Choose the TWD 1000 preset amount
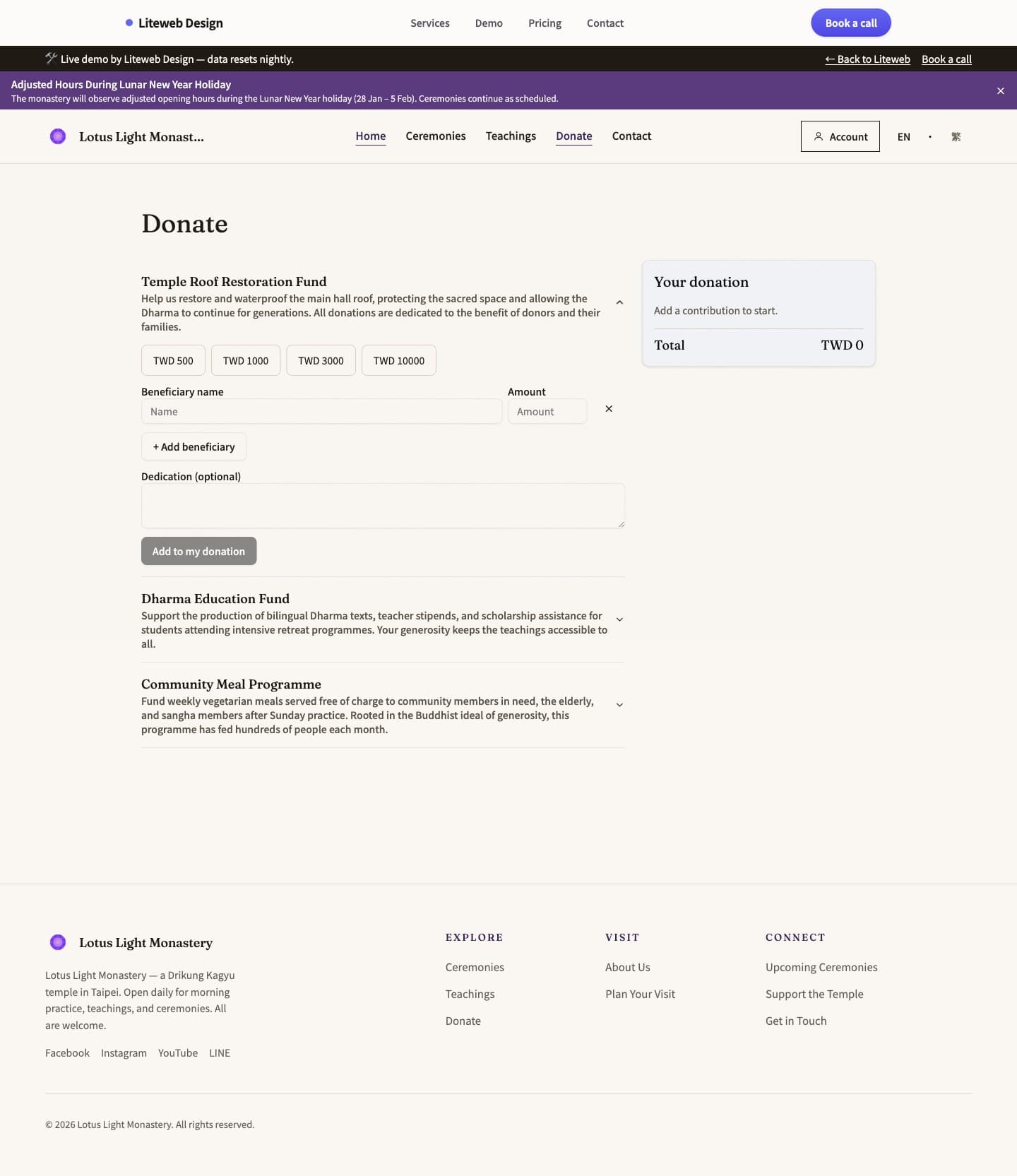 246,360
